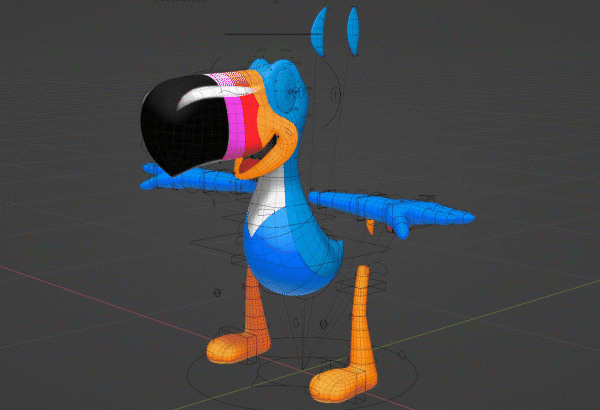The image size is (600, 410).
Task: Click the small circle control left of the legs
Action: (217, 293)
